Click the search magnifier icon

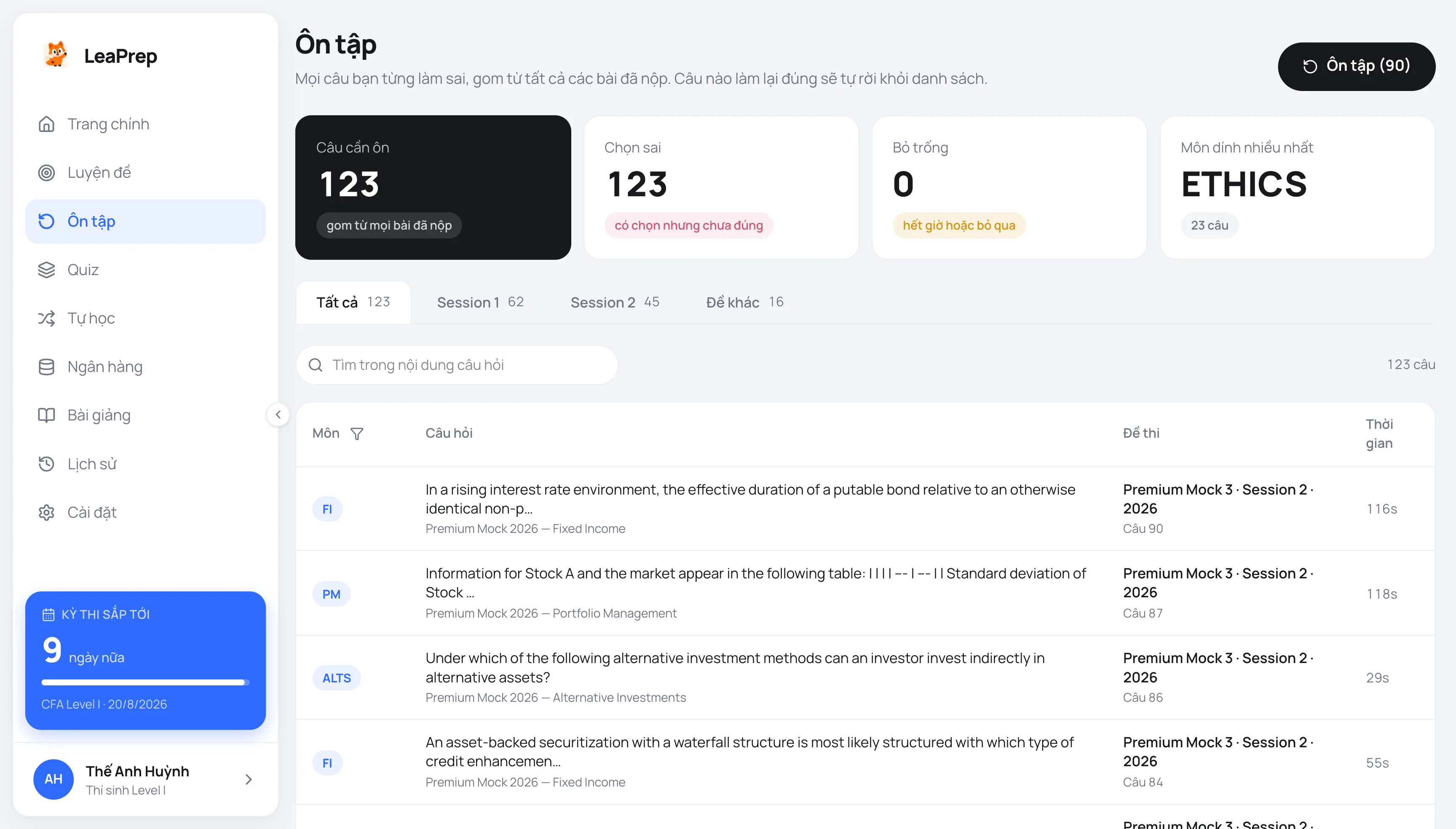click(316, 365)
